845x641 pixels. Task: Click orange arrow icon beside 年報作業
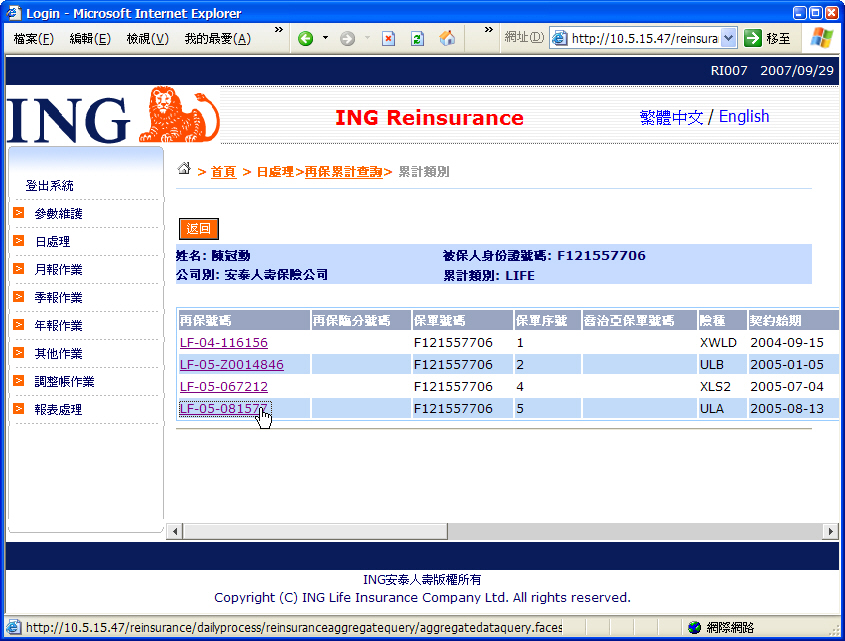(x=19, y=325)
